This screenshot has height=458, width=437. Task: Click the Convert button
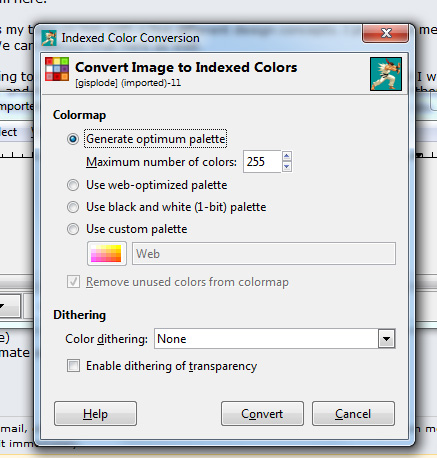pyautogui.click(x=262, y=414)
